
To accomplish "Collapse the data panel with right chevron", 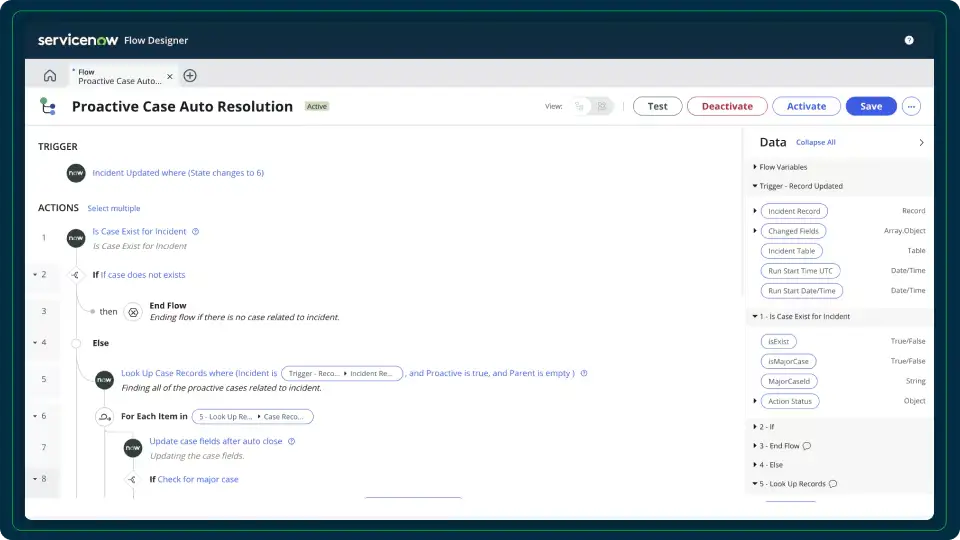I will (921, 143).
